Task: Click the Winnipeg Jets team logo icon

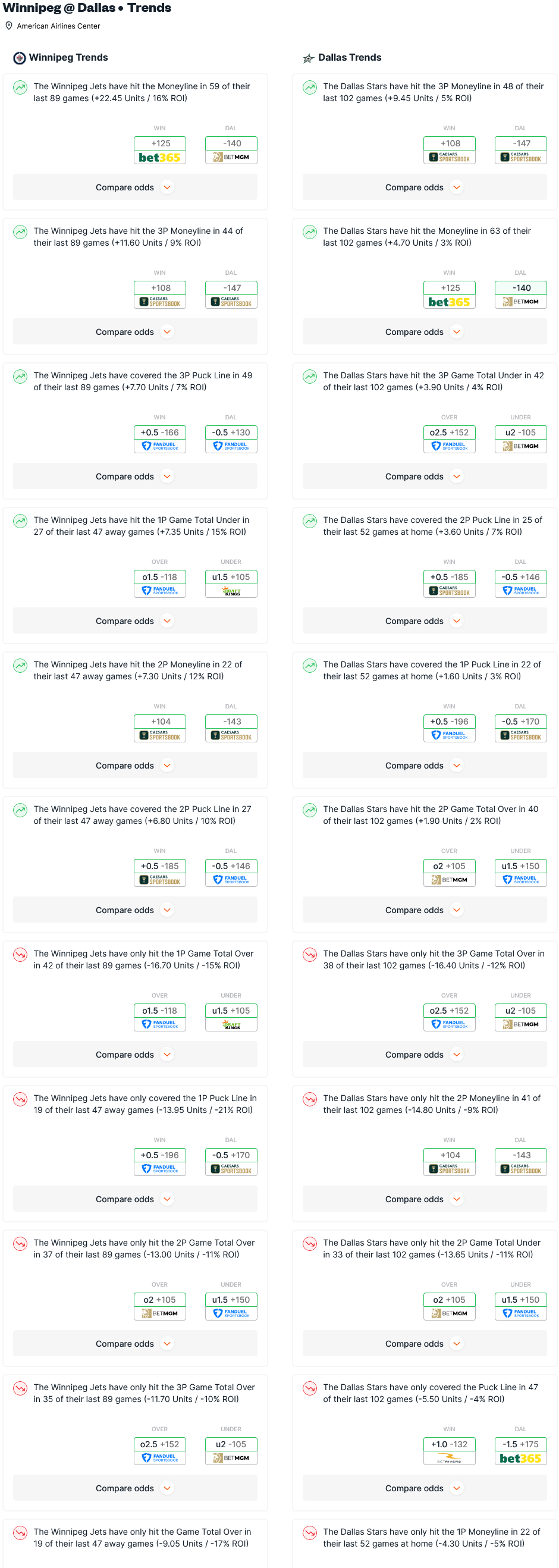Action: click(x=20, y=58)
